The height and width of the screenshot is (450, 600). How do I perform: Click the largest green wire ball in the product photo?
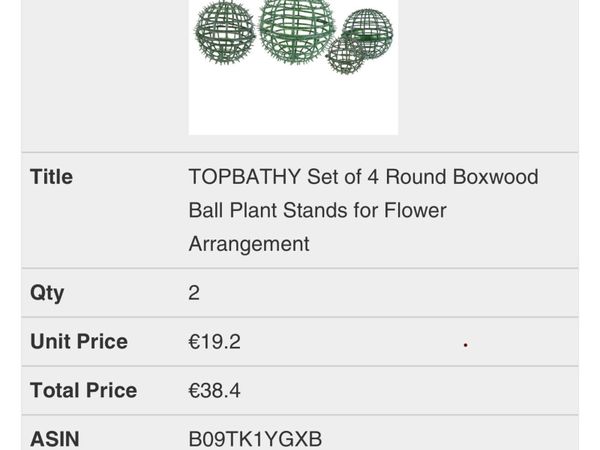(x=297, y=30)
